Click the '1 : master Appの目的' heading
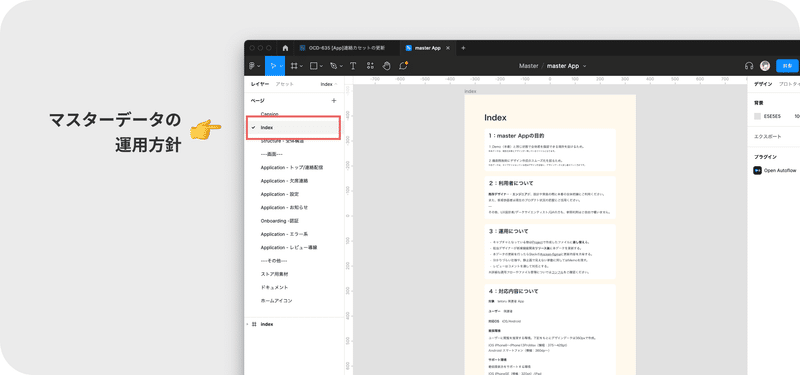Image resolution: width=800 pixels, height=375 pixels. pos(516,136)
